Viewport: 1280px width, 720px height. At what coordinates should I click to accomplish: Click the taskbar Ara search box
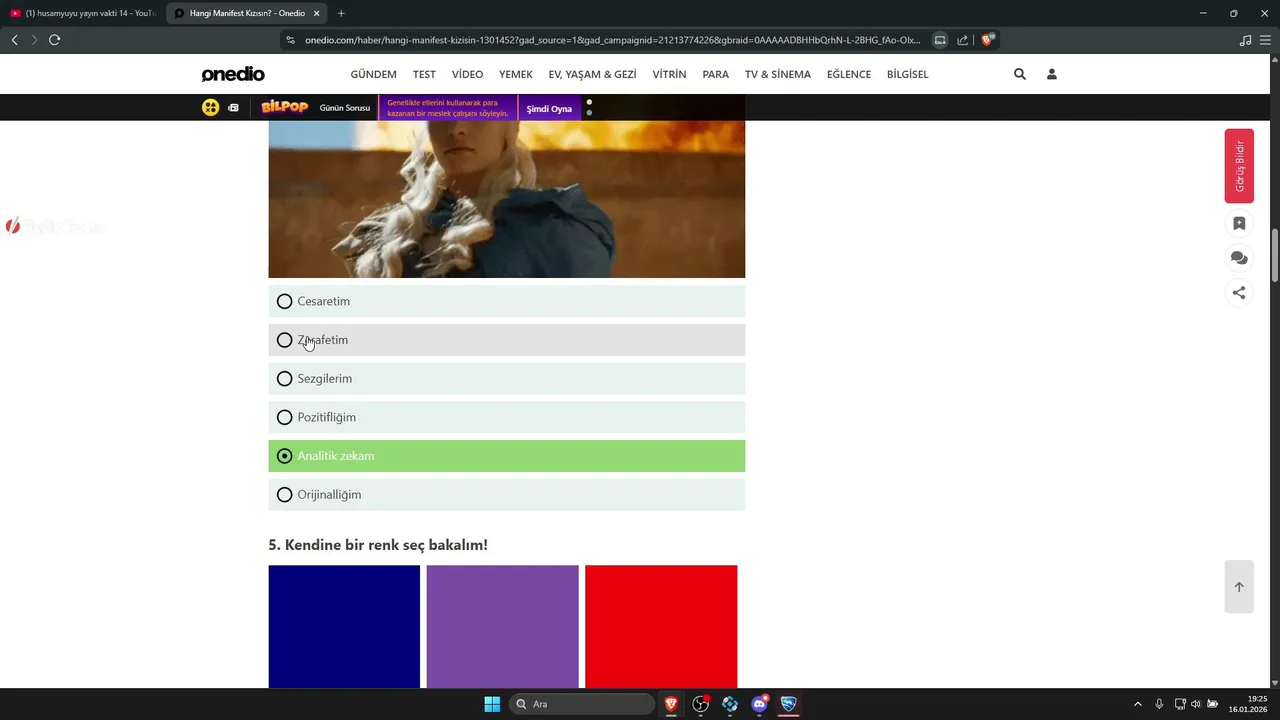tap(582, 704)
